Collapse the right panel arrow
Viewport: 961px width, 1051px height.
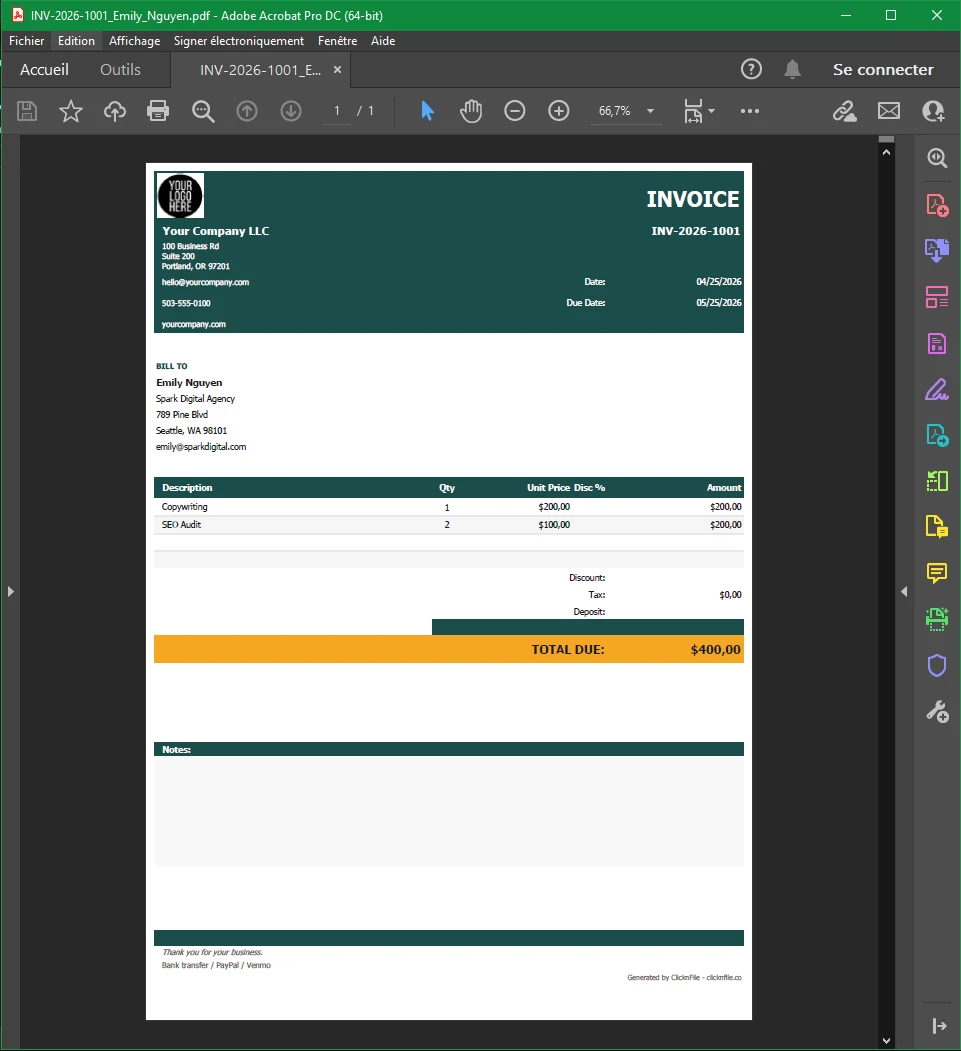[x=904, y=591]
